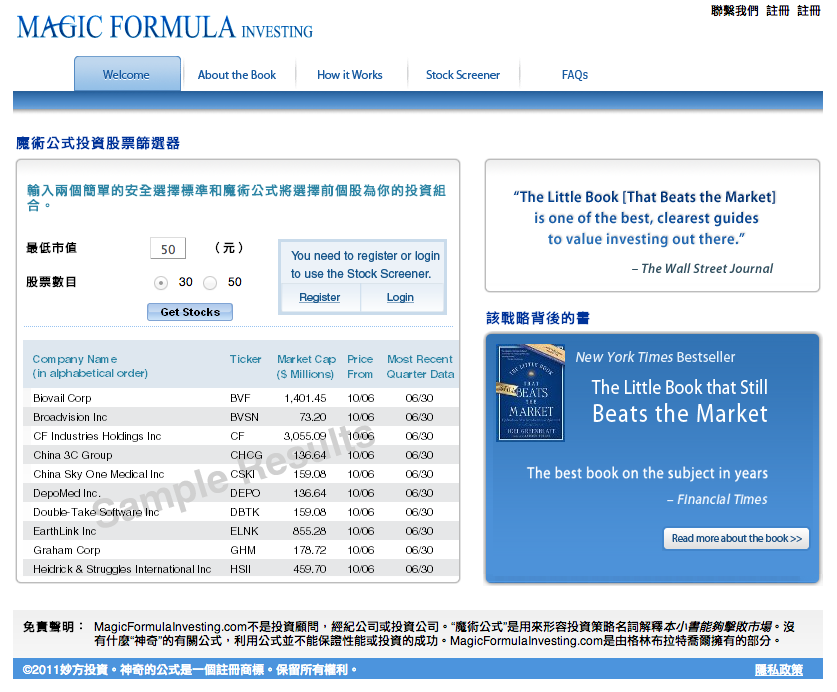Navigate to the FAQs tab
This screenshot has height=692, width=837.
[x=575, y=75]
